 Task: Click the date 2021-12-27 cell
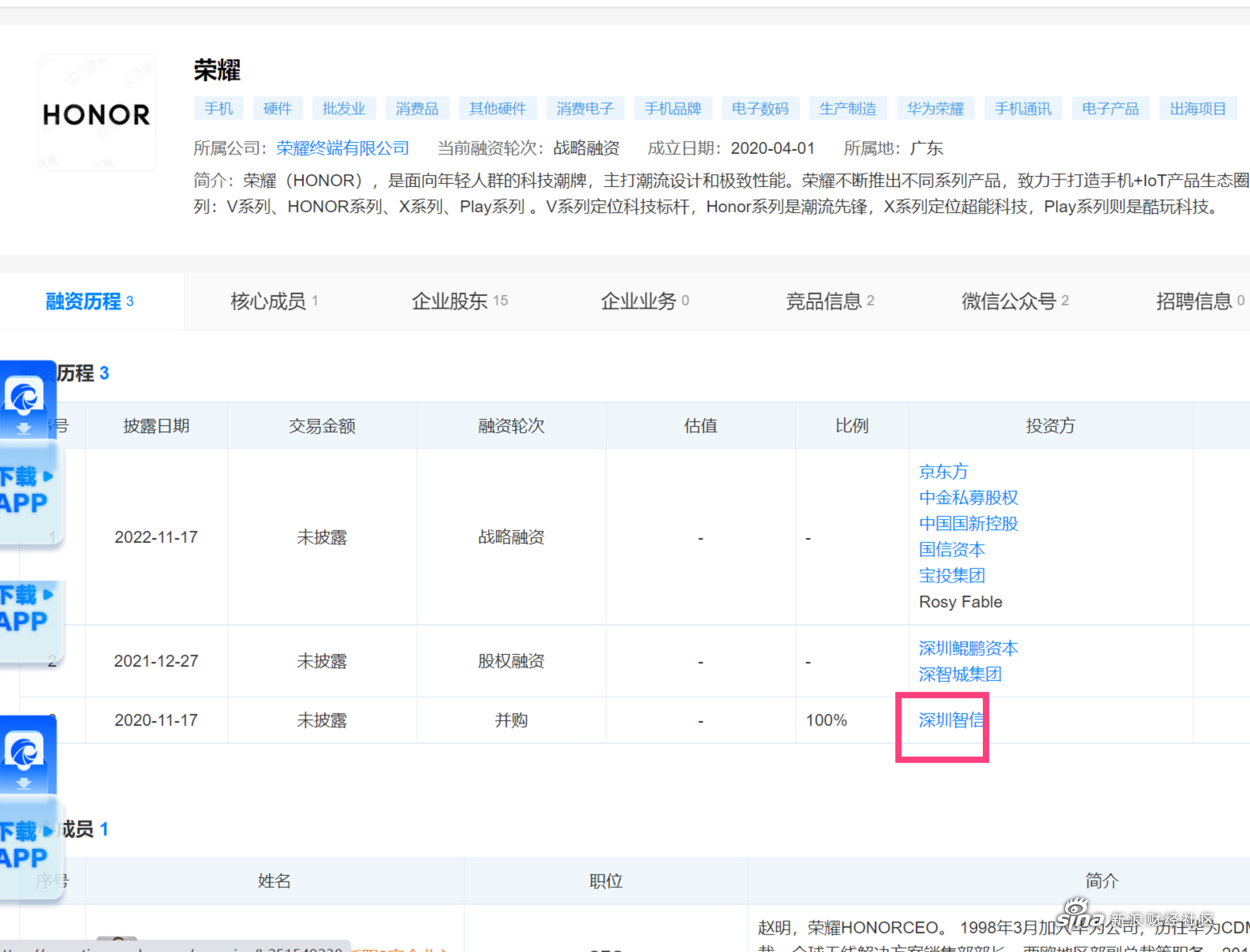[x=156, y=661]
